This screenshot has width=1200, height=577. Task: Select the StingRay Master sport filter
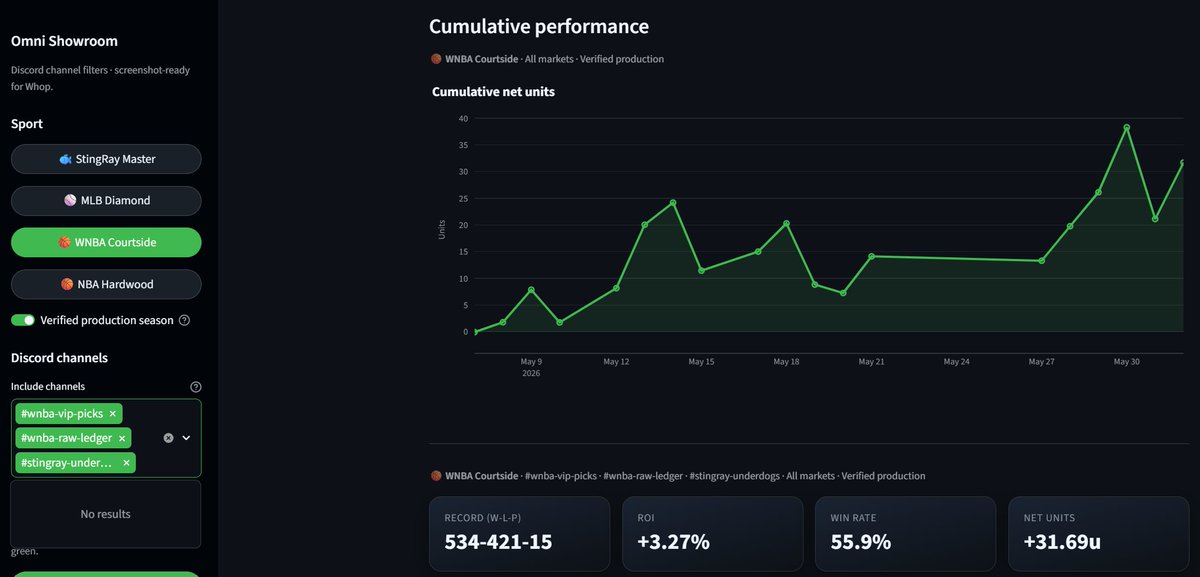pos(106,159)
